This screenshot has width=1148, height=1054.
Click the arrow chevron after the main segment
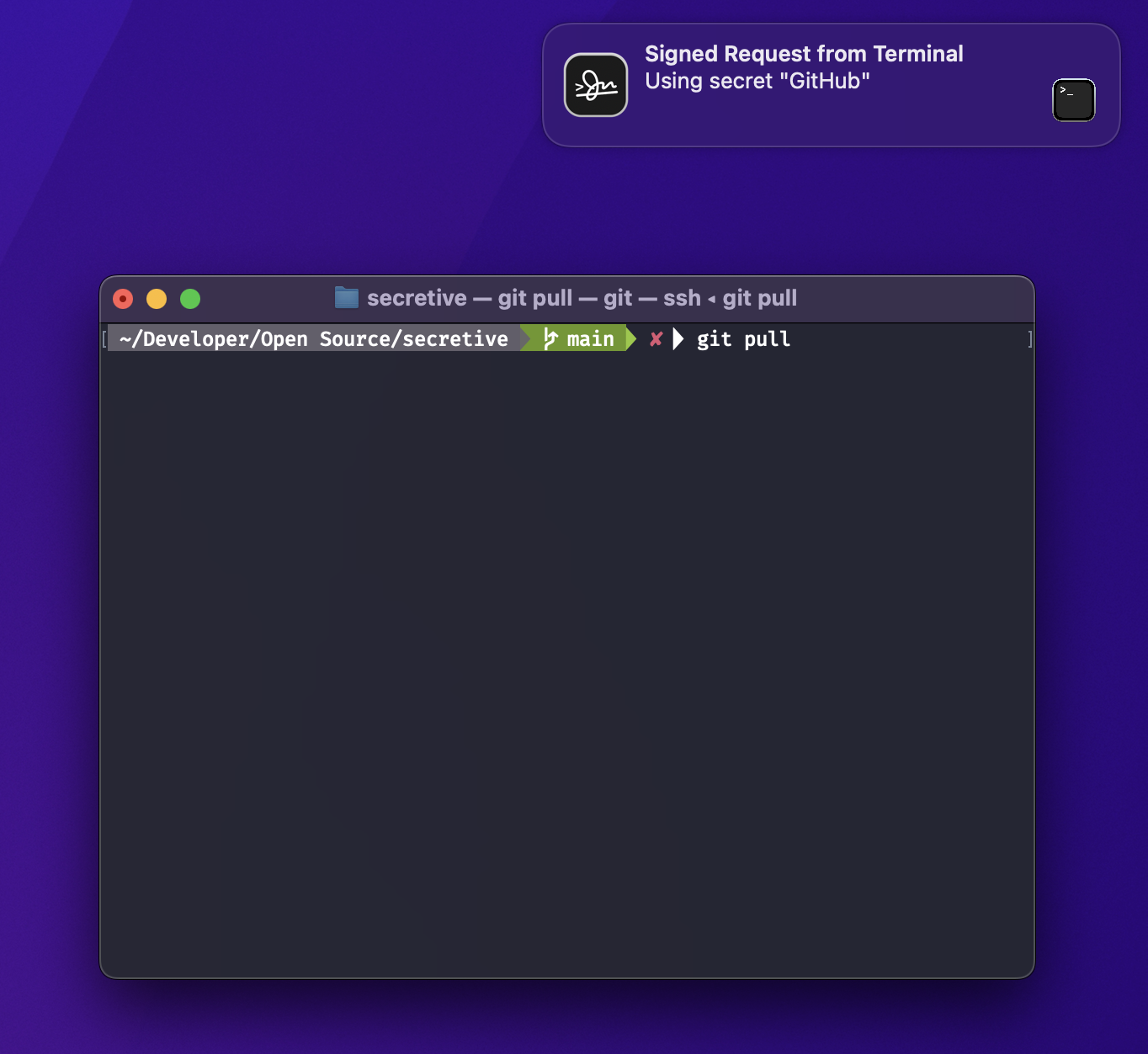(x=631, y=338)
